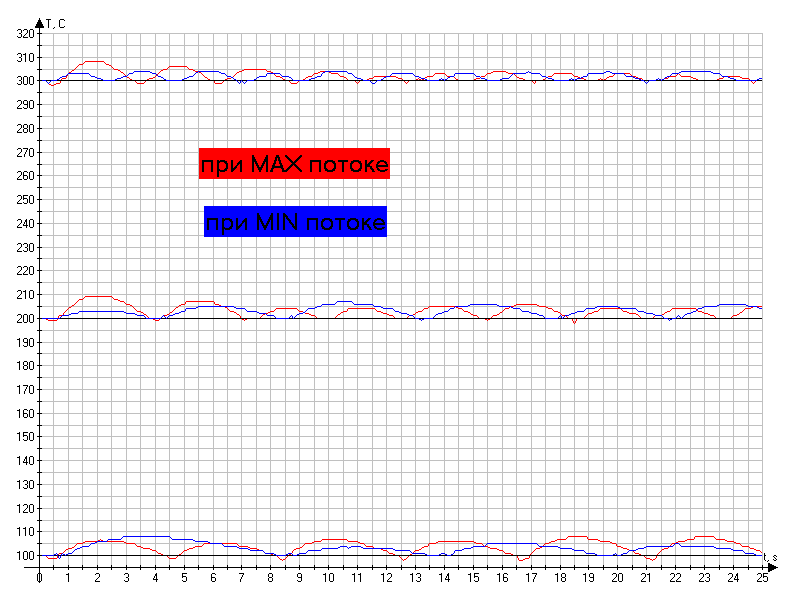Click the arrow tip atop the vertical axis

pos(40,21)
